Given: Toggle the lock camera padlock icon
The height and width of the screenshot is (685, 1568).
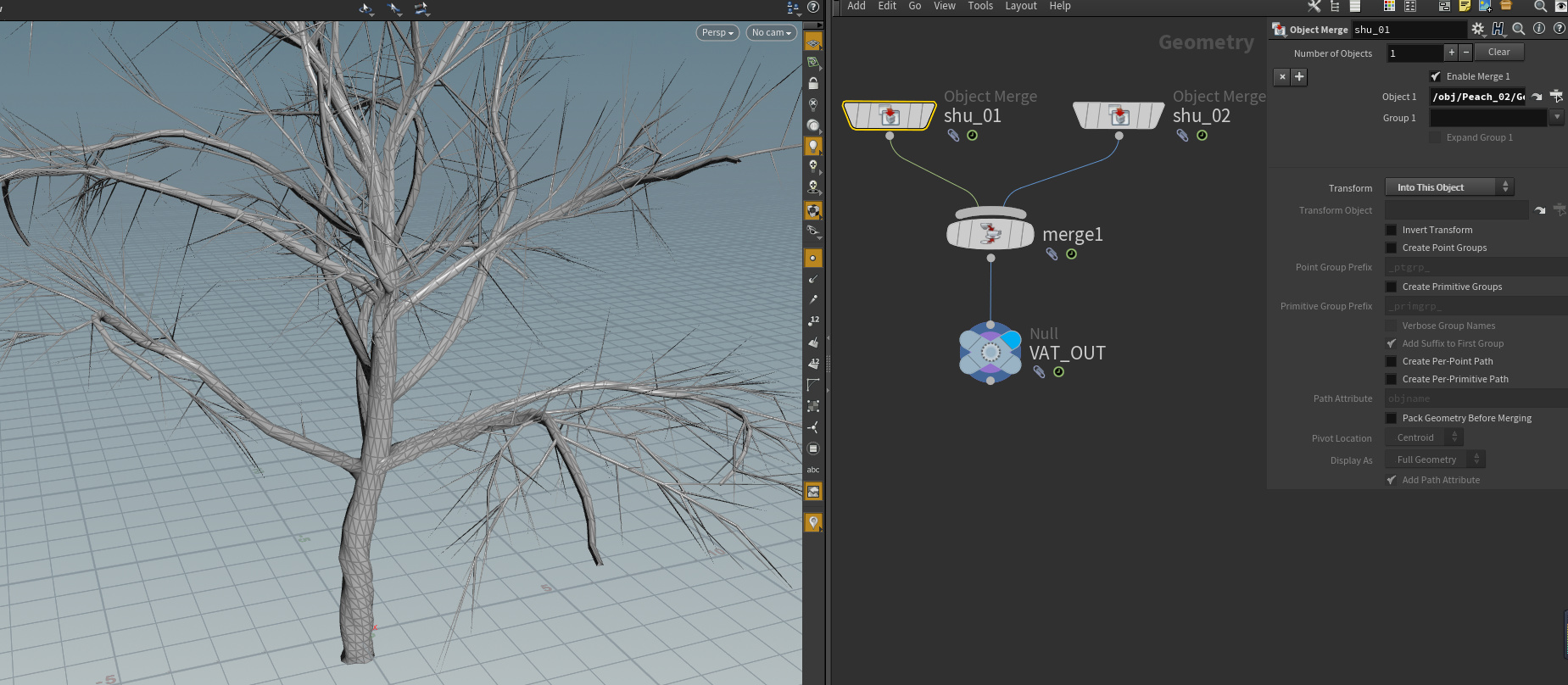Looking at the screenshot, I should 813,83.
